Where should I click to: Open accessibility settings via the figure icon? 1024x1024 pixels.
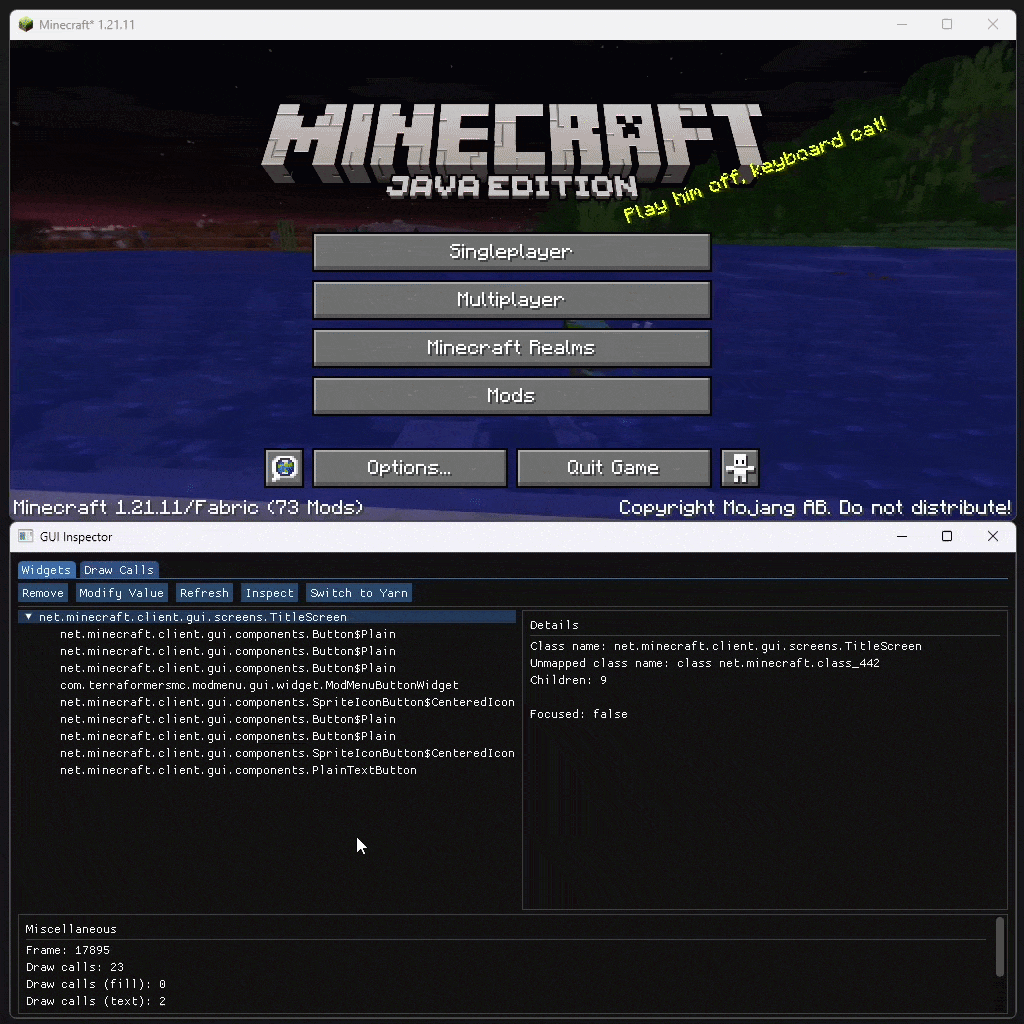[x=740, y=468]
